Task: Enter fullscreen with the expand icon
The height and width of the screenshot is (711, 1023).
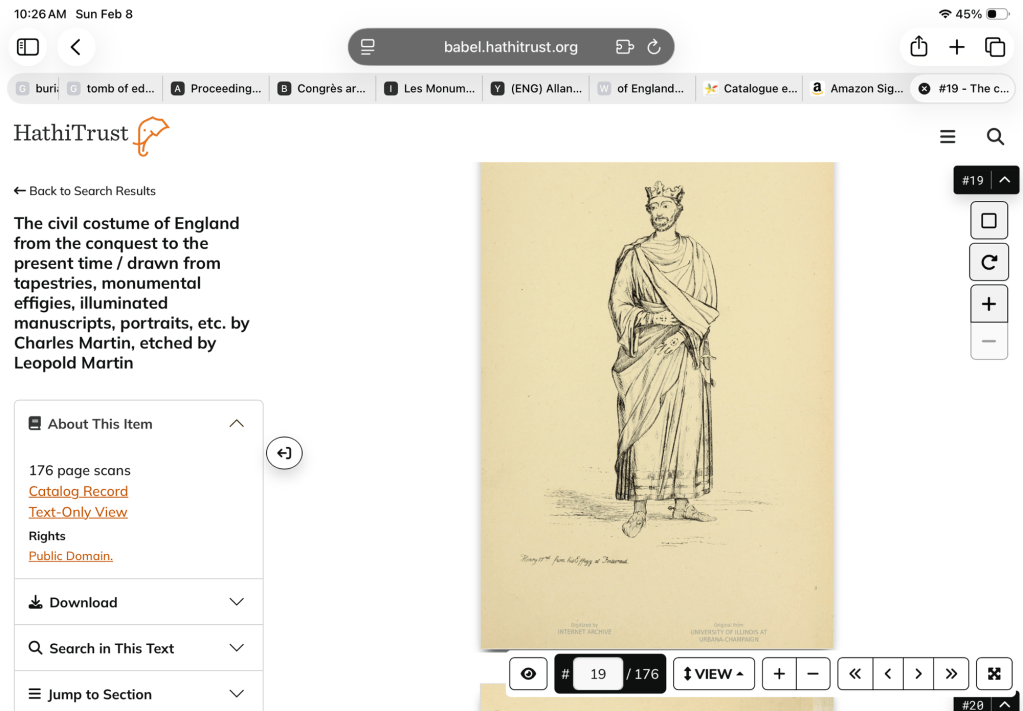Action: [994, 674]
